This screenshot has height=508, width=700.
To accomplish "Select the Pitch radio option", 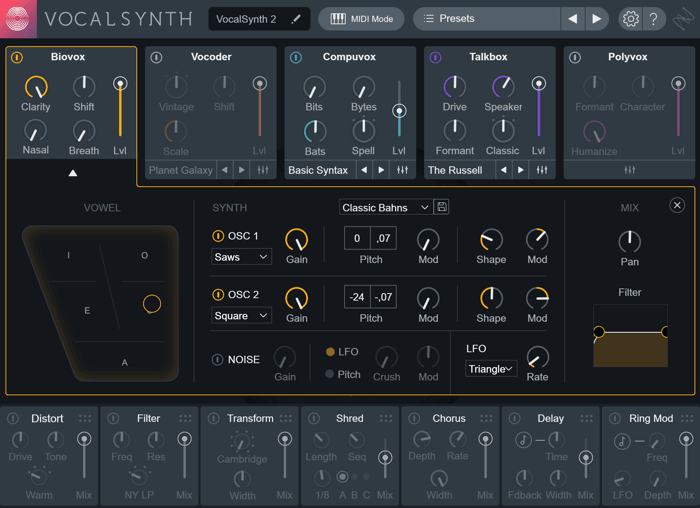I will pyautogui.click(x=329, y=374).
